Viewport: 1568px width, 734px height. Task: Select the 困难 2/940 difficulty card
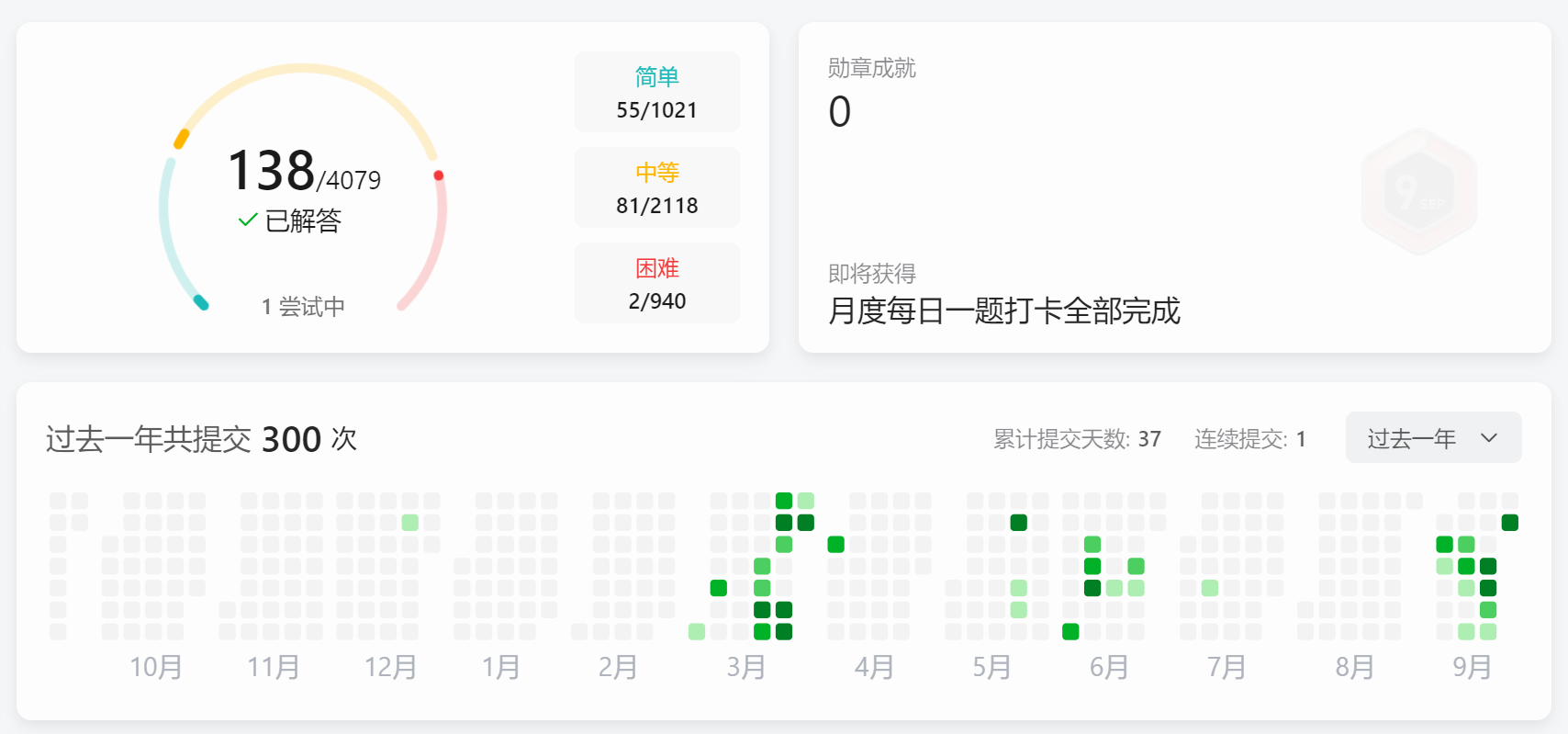point(656,284)
